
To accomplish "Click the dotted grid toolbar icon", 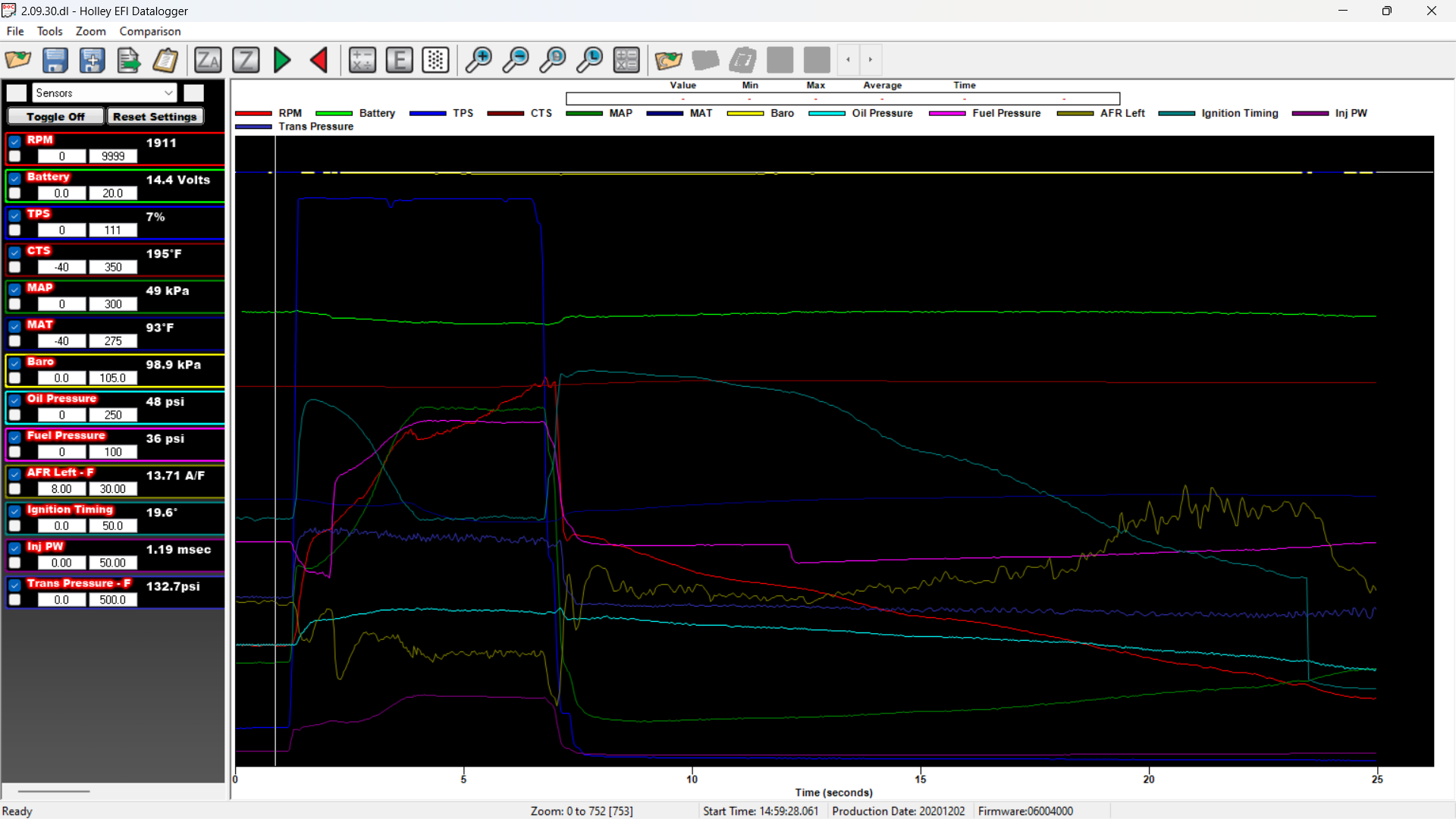I will click(436, 60).
